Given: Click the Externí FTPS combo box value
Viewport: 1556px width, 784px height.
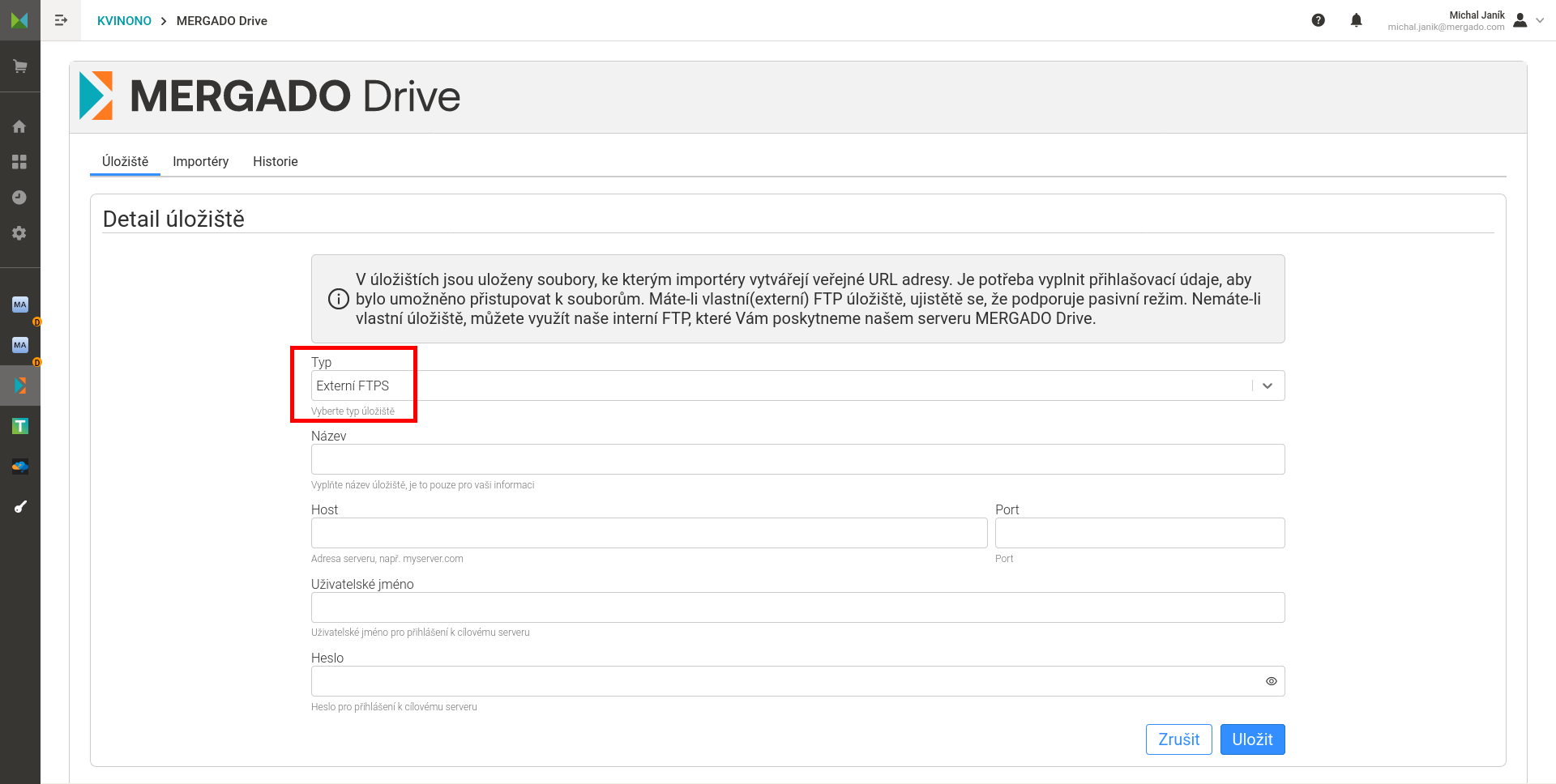Looking at the screenshot, I should [353, 386].
